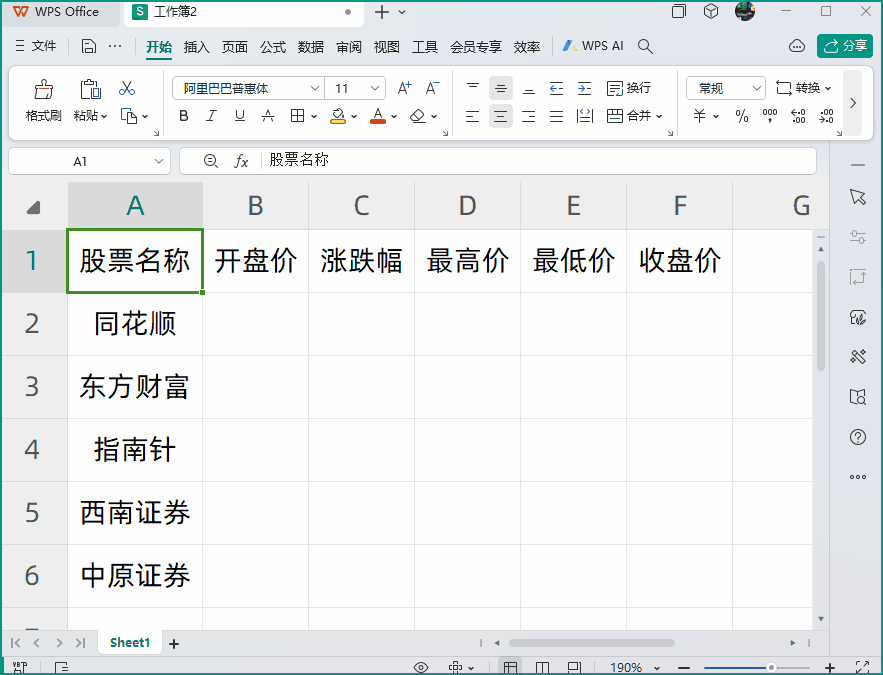
Task: Apply thousands separator icon
Action: pyautogui.click(x=770, y=116)
